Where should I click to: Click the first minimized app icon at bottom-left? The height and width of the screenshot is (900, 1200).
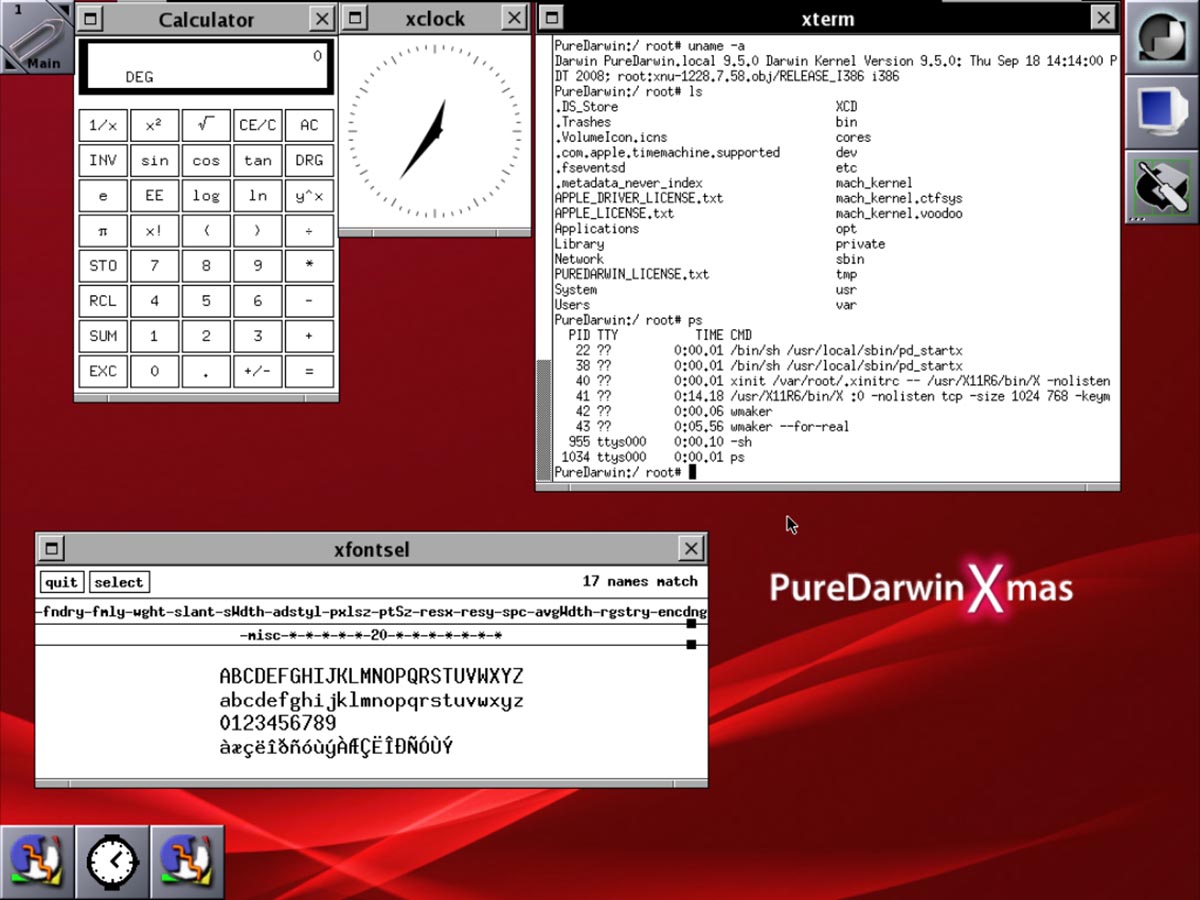pyautogui.click(x=37, y=861)
